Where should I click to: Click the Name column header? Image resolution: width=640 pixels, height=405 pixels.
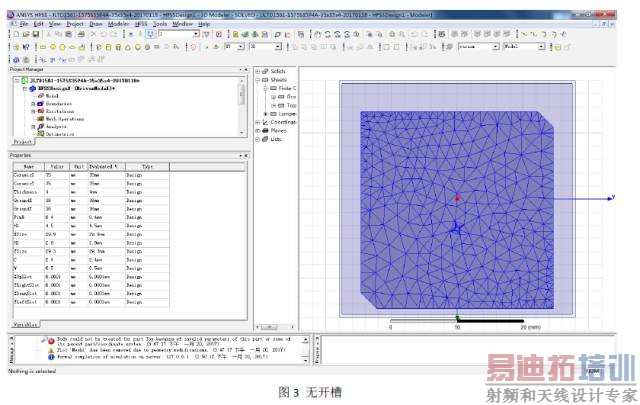point(29,167)
